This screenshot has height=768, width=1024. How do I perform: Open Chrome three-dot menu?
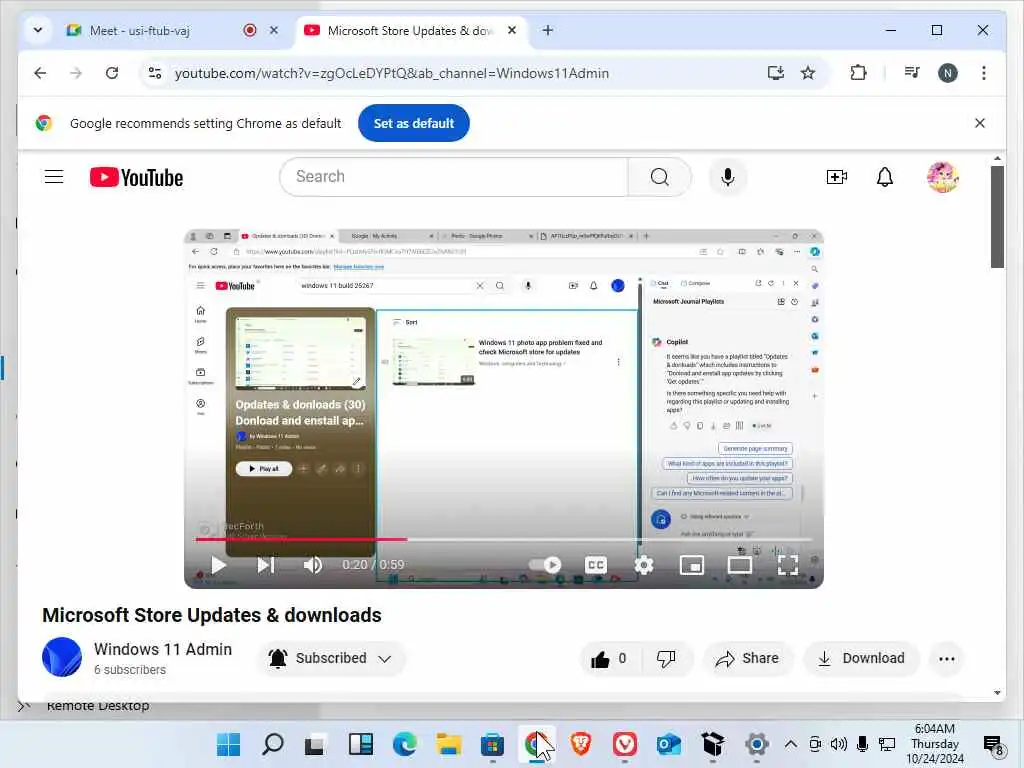click(984, 73)
